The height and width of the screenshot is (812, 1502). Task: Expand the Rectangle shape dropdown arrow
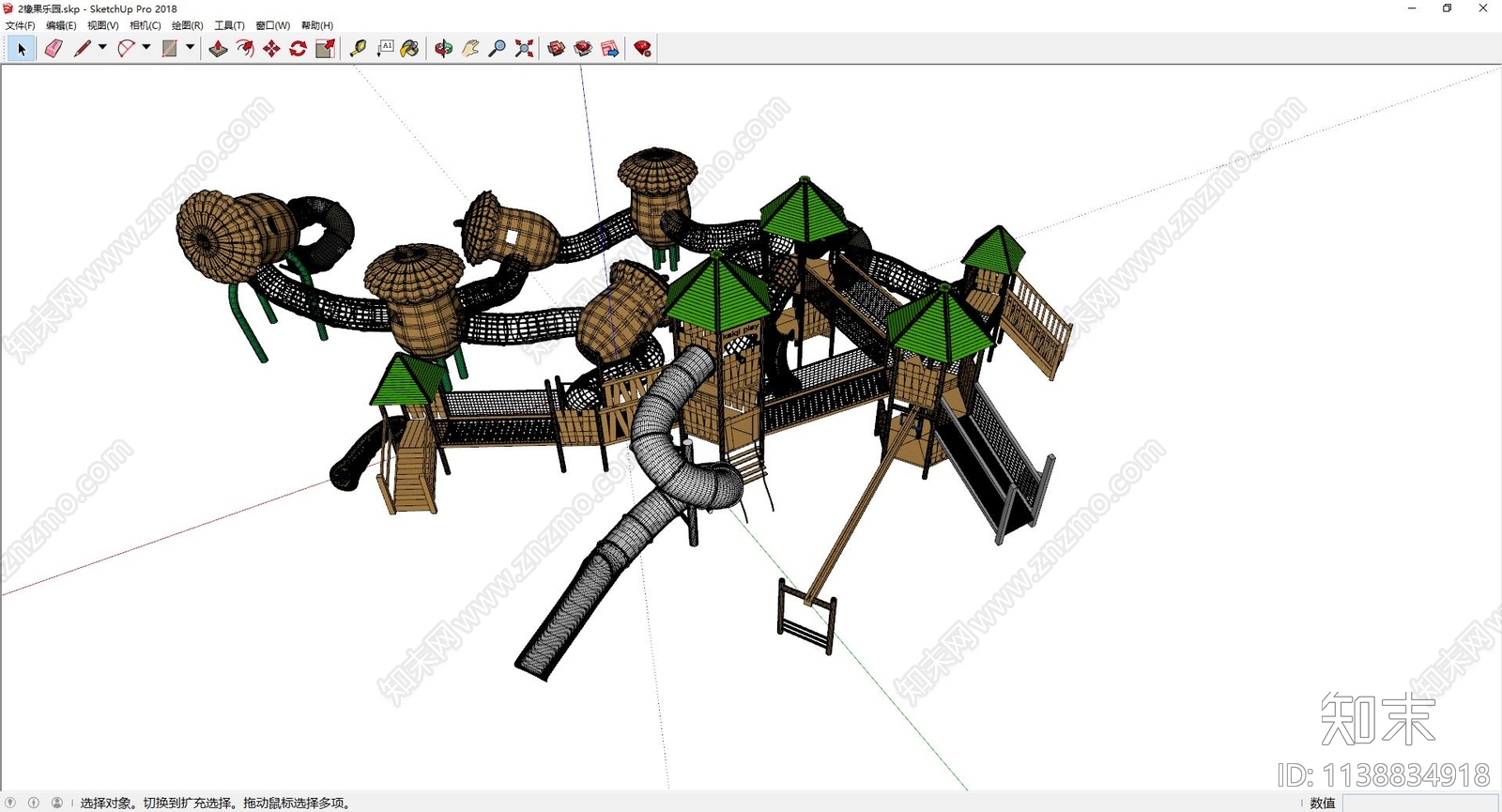(x=190, y=48)
